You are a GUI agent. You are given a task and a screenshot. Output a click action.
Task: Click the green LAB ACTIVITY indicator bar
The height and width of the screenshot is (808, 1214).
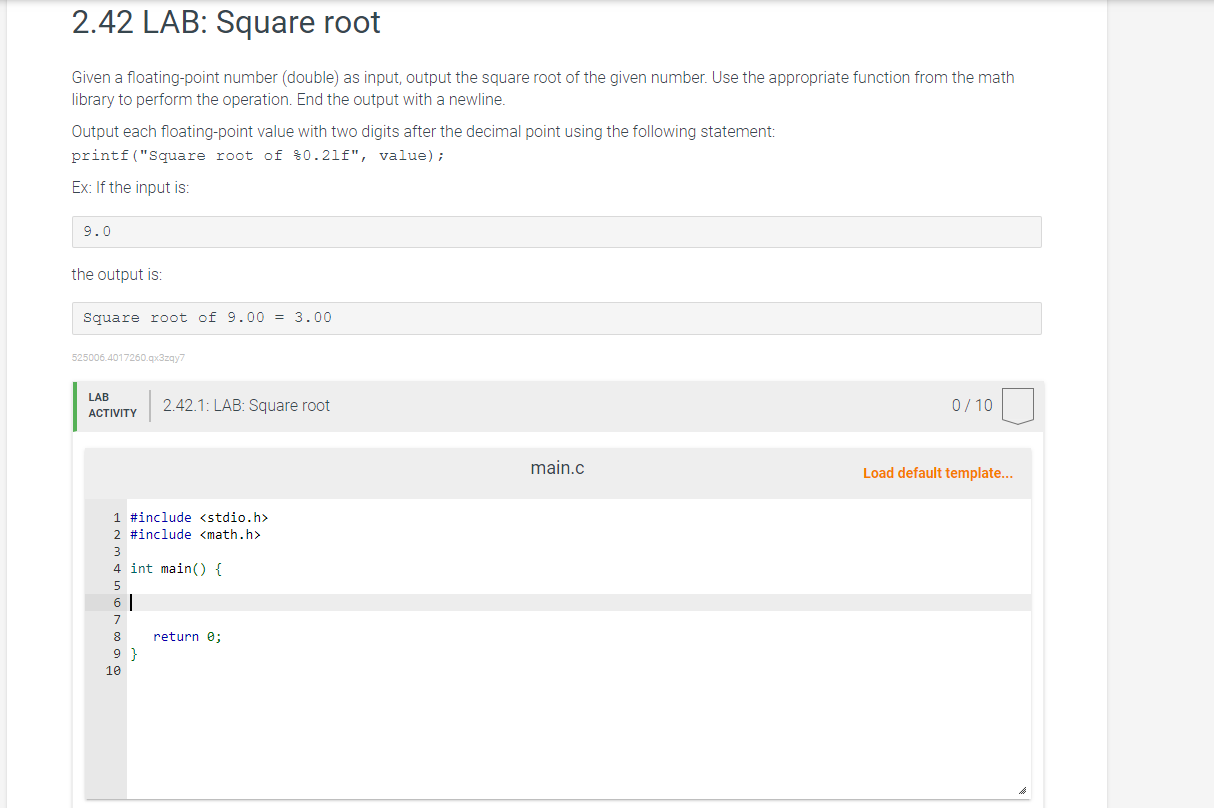75,405
